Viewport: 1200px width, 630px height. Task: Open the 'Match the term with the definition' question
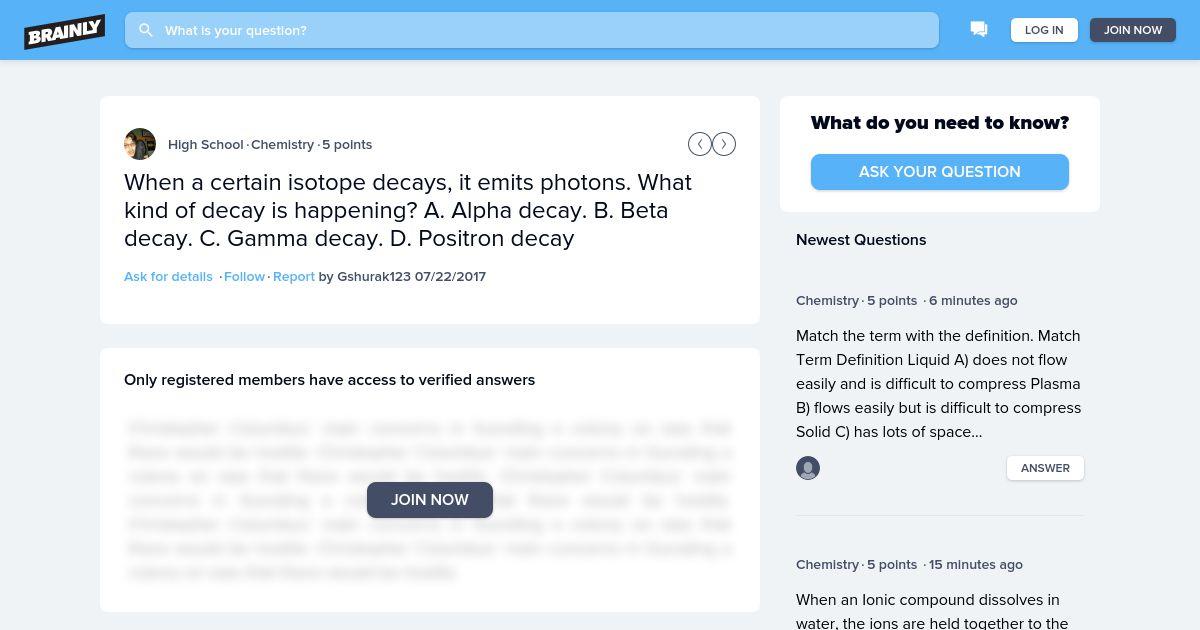pyautogui.click(x=939, y=384)
